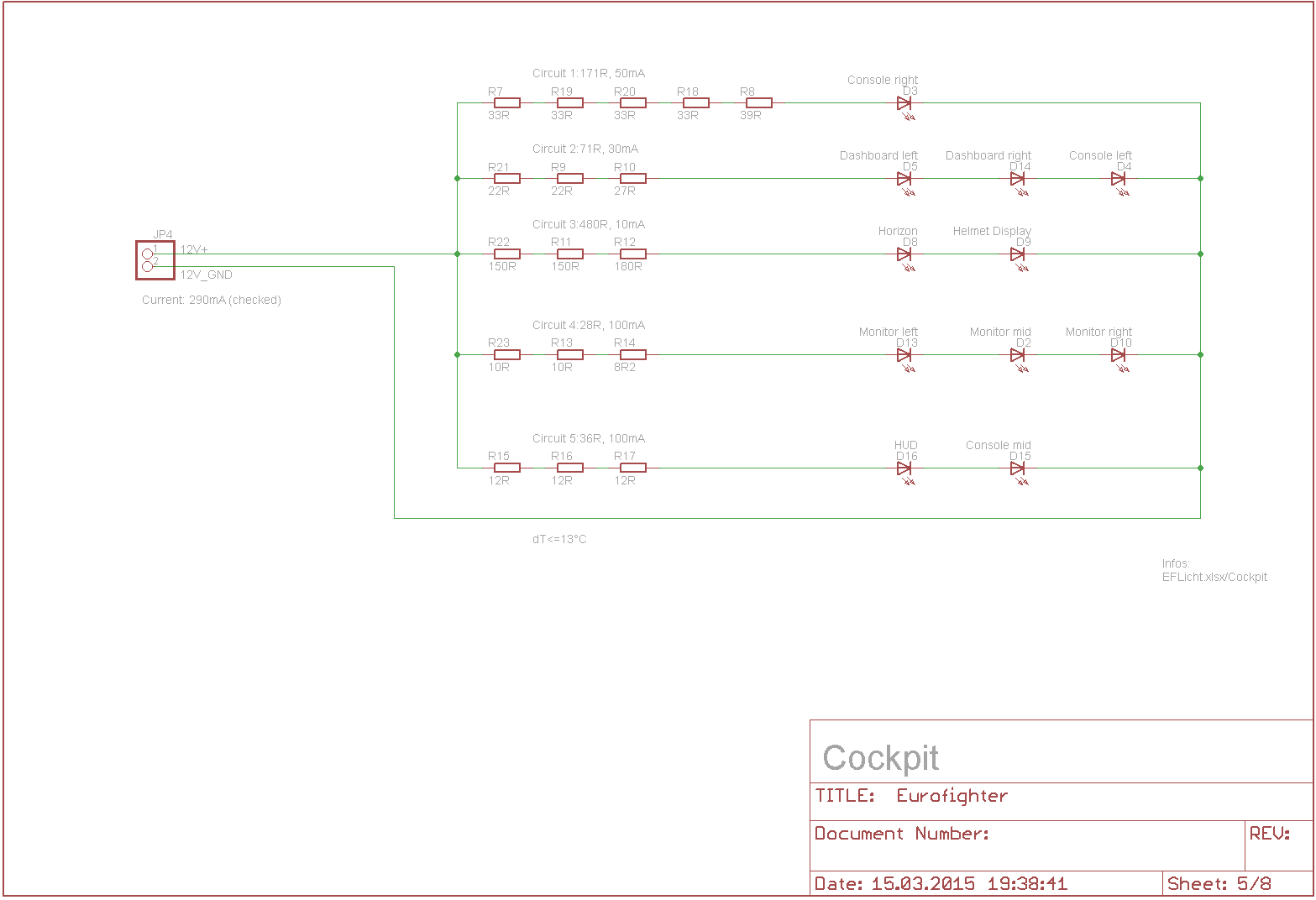Click the "Sheet: 5/8" field
The width and height of the screenshot is (1316, 900).
[1219, 884]
